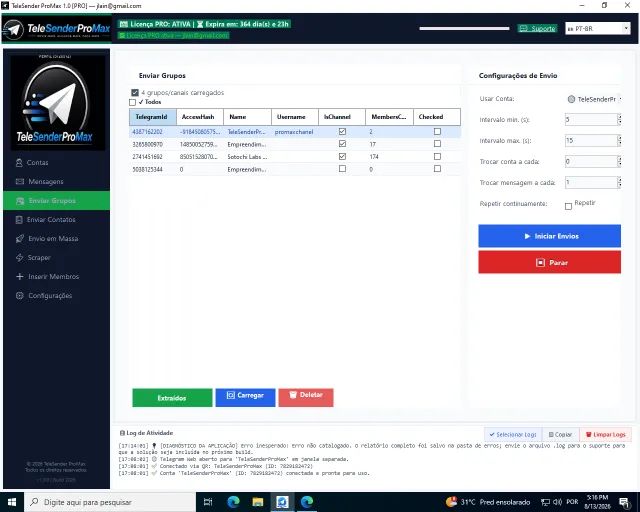The height and width of the screenshot is (512, 640).
Task: Click the Enviar Contatos contact icon
Action: click(x=19, y=220)
